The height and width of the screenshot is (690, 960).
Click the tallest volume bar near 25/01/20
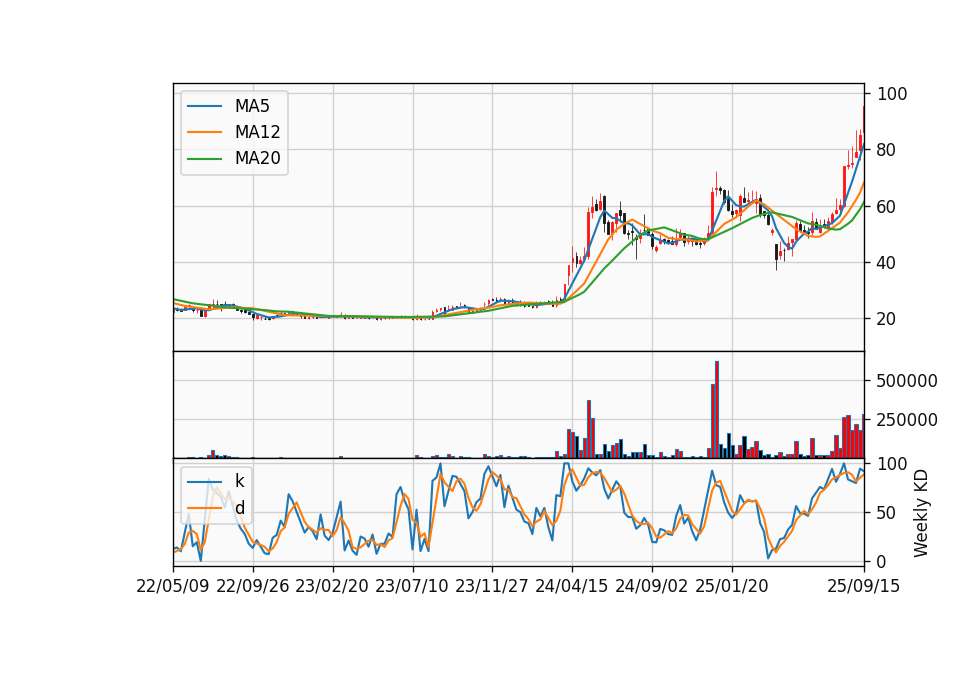click(x=717, y=410)
